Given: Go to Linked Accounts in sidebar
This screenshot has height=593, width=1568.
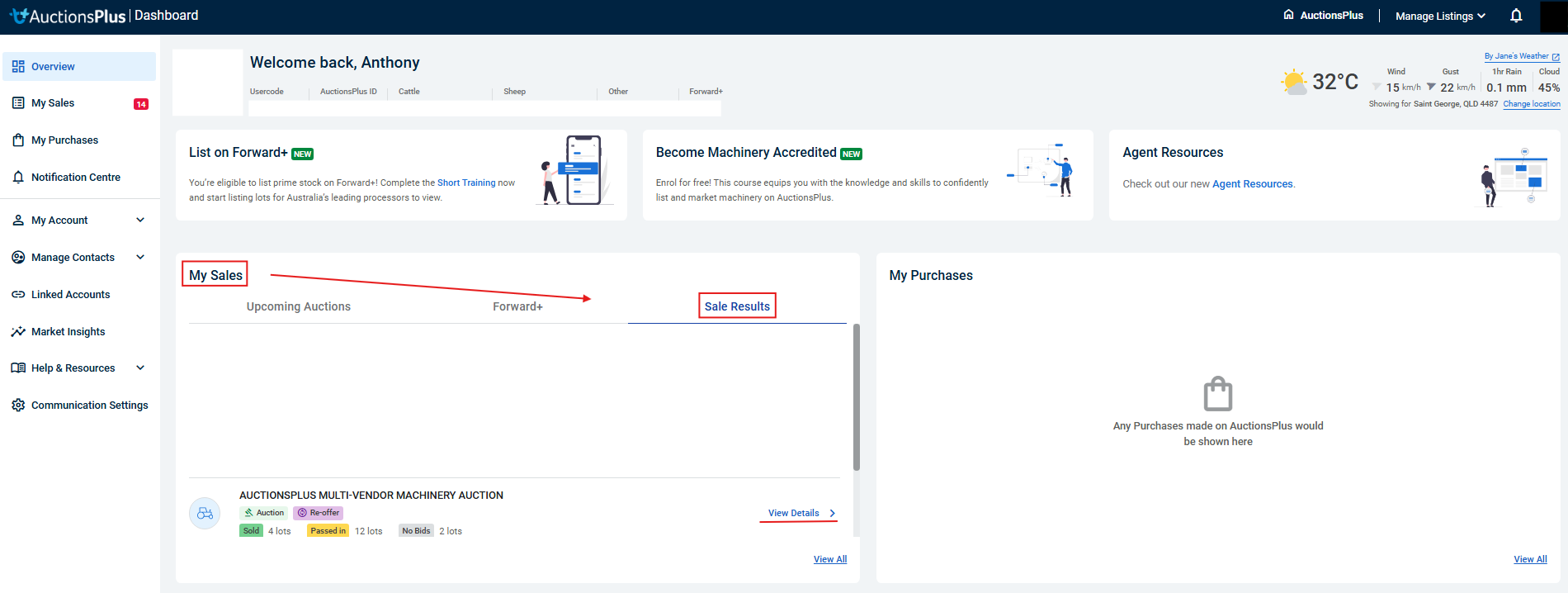Looking at the screenshot, I should pyautogui.click(x=70, y=295).
